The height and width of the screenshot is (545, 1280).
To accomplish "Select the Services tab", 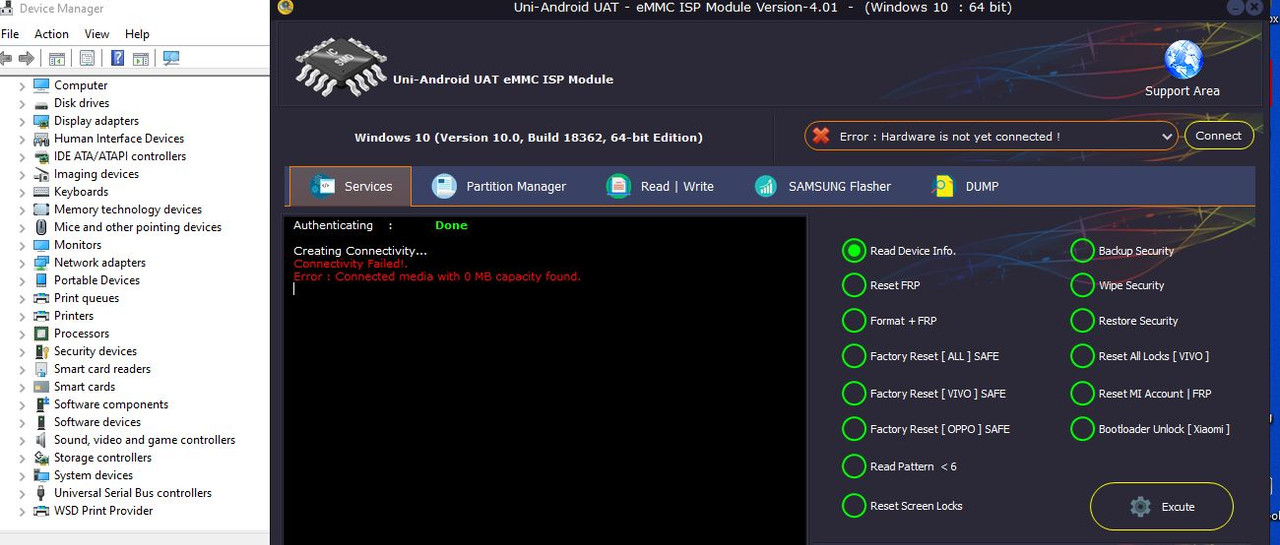I will pos(350,186).
